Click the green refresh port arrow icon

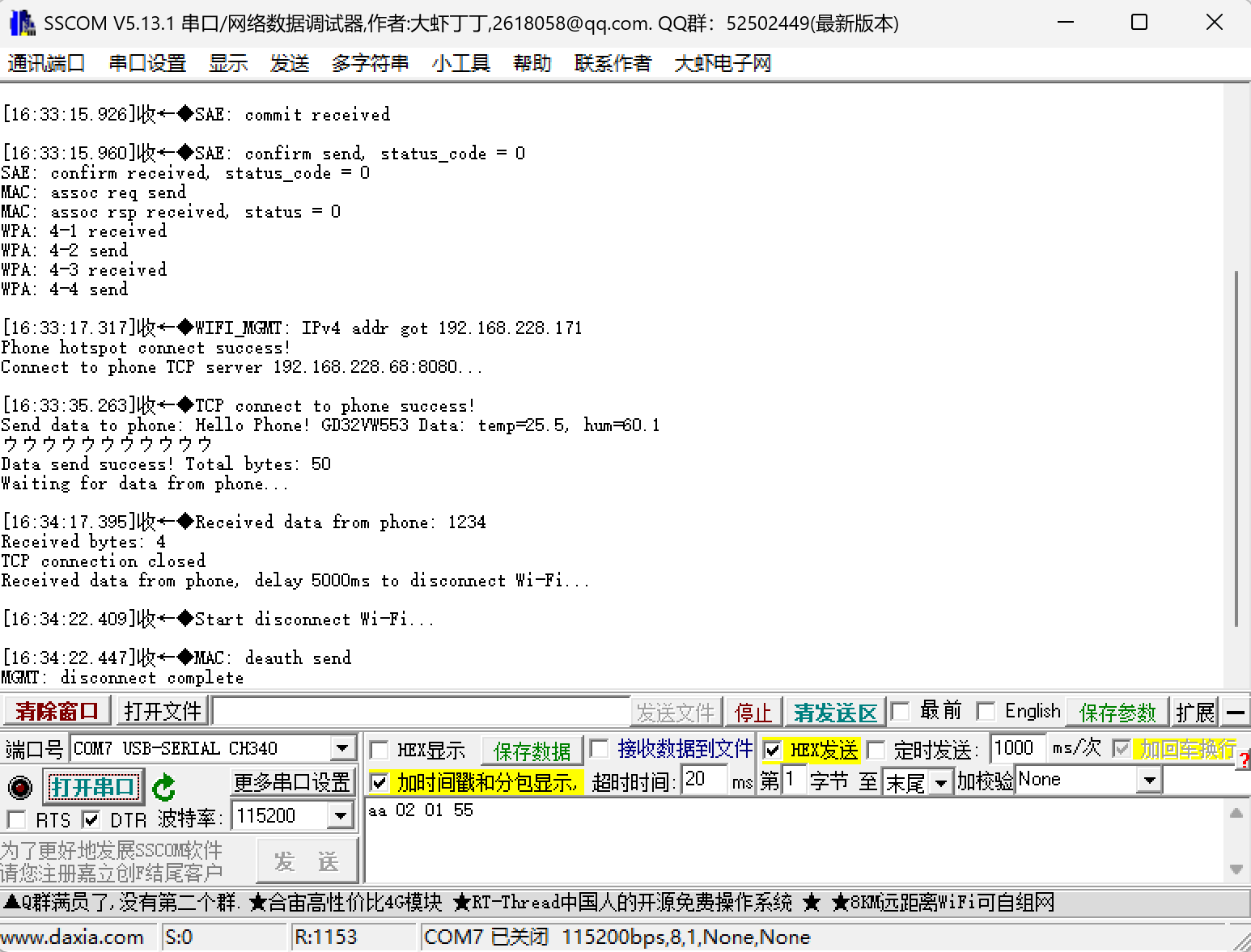pyautogui.click(x=163, y=787)
